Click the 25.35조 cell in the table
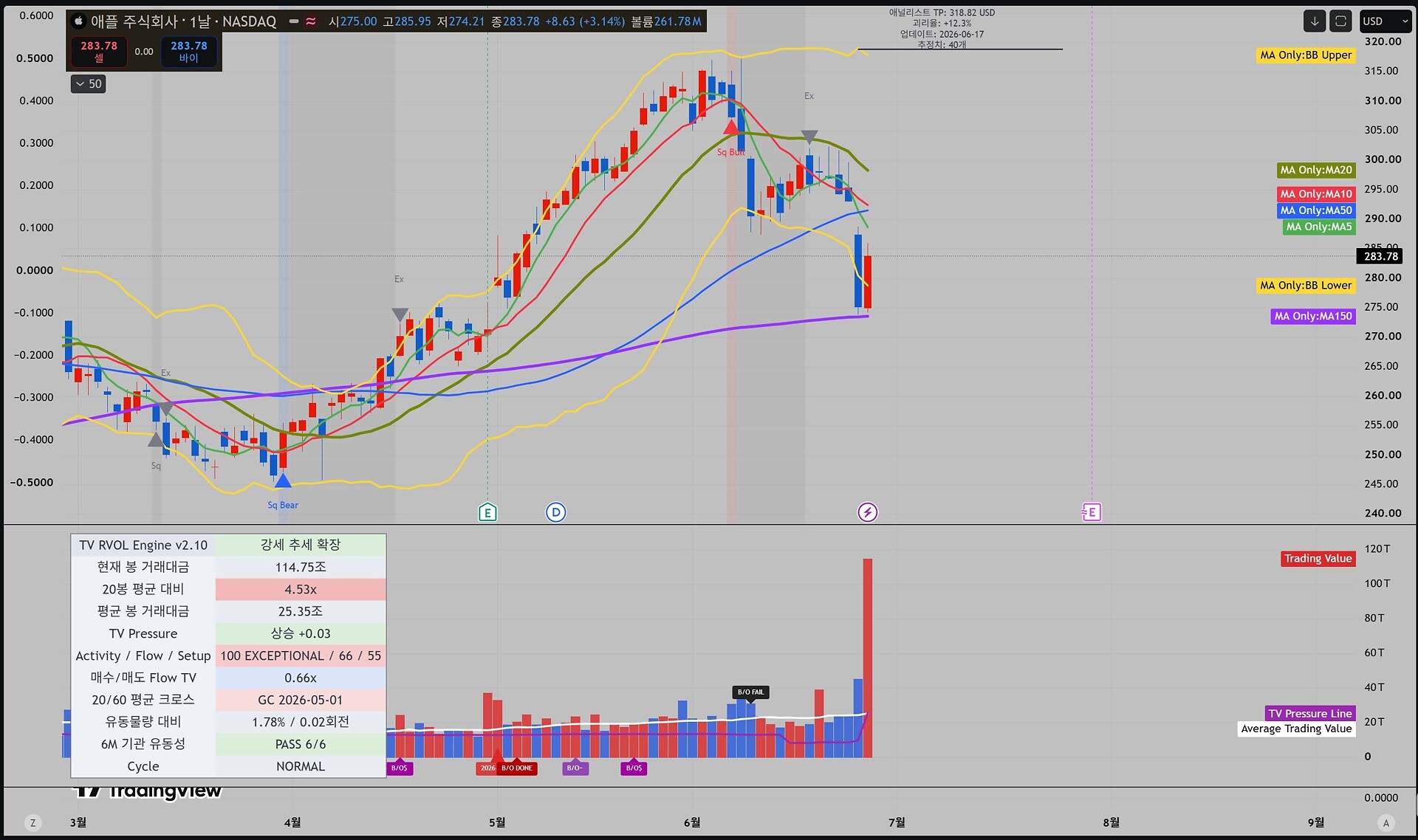Screen dimensions: 1418x840 point(301,612)
